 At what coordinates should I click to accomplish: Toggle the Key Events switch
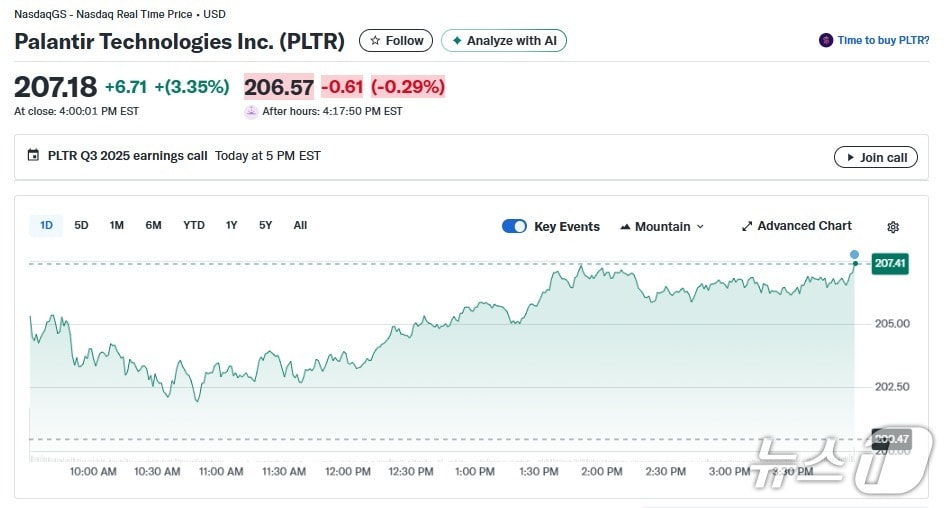[x=514, y=226]
